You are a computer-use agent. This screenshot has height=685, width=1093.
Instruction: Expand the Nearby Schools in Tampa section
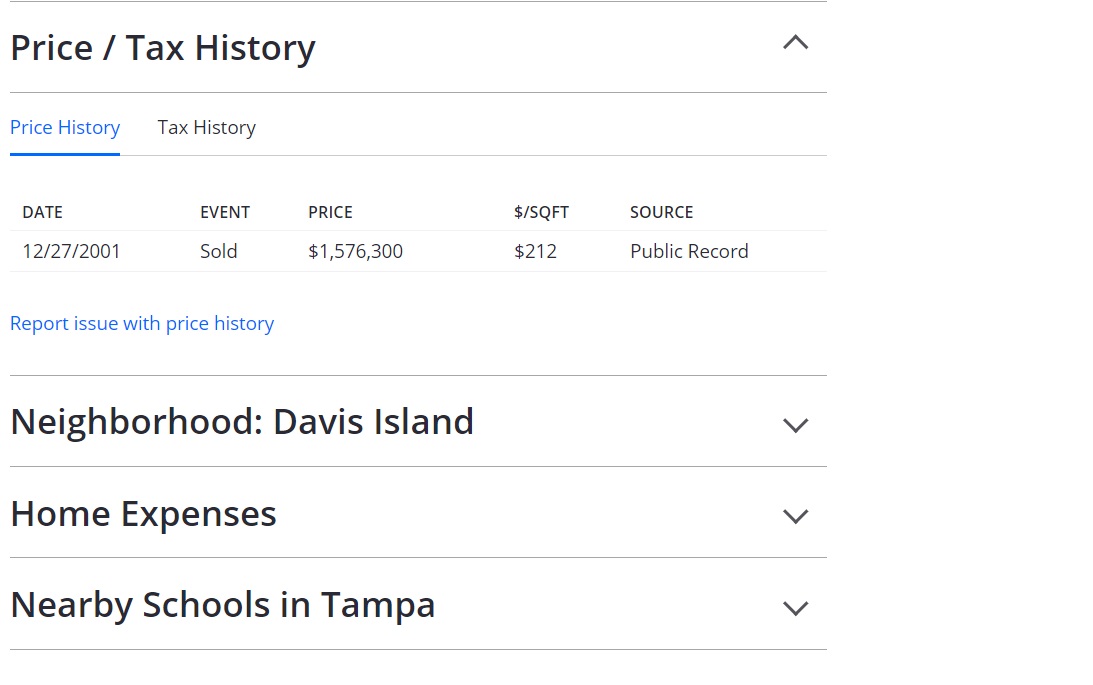coord(795,607)
